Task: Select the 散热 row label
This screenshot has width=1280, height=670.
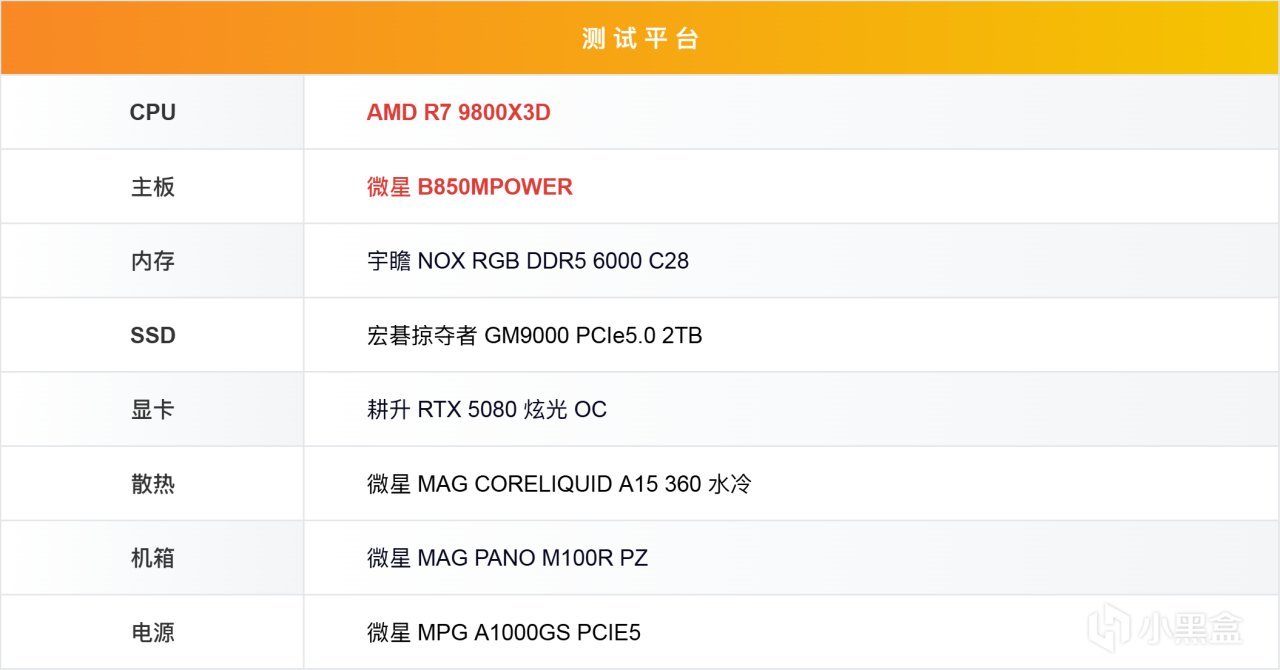Action: point(152,484)
